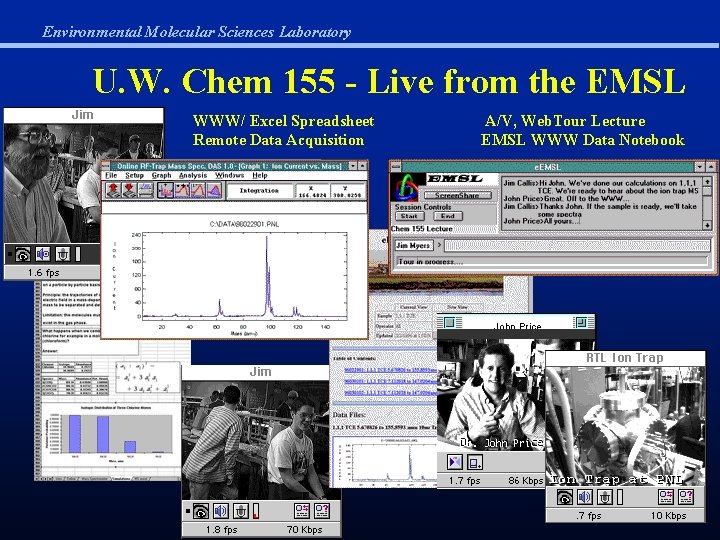720x540 pixels.
Task: Click the Jim Myers name label in eEMSL
Action: (x=414, y=246)
